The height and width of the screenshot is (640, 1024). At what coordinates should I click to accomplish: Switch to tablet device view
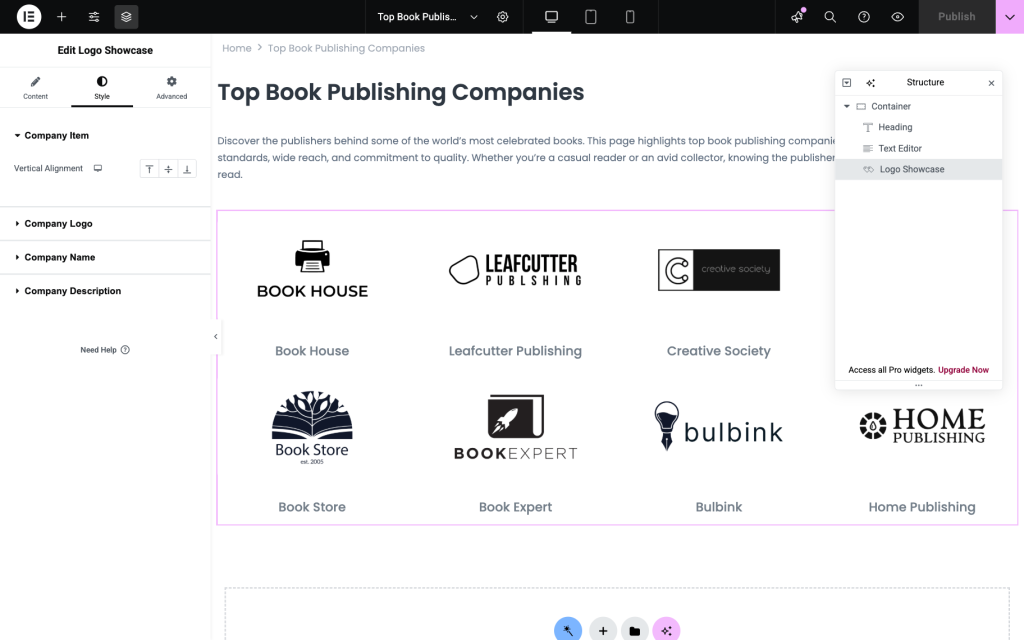click(x=590, y=16)
